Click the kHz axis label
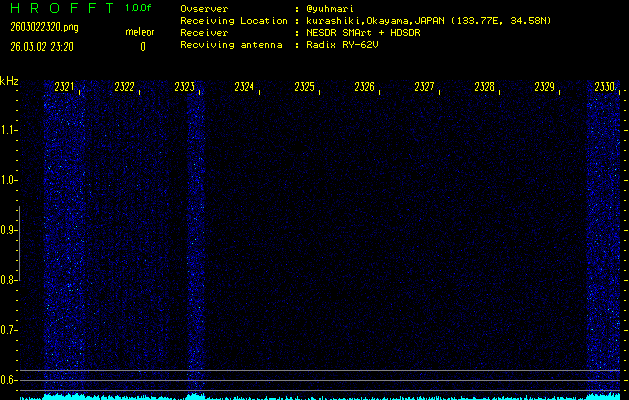Image resolution: width=629 pixels, height=400 pixels. (10, 81)
